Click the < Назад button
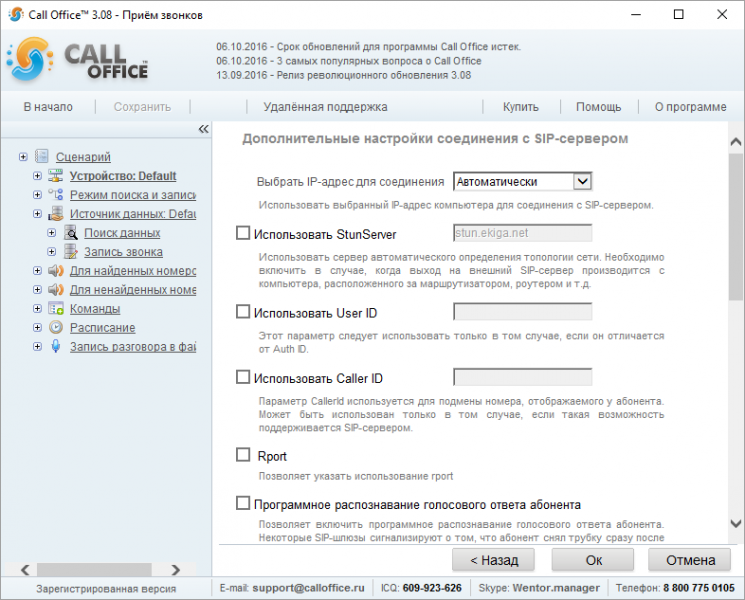This screenshot has width=745, height=600. pos(494,560)
